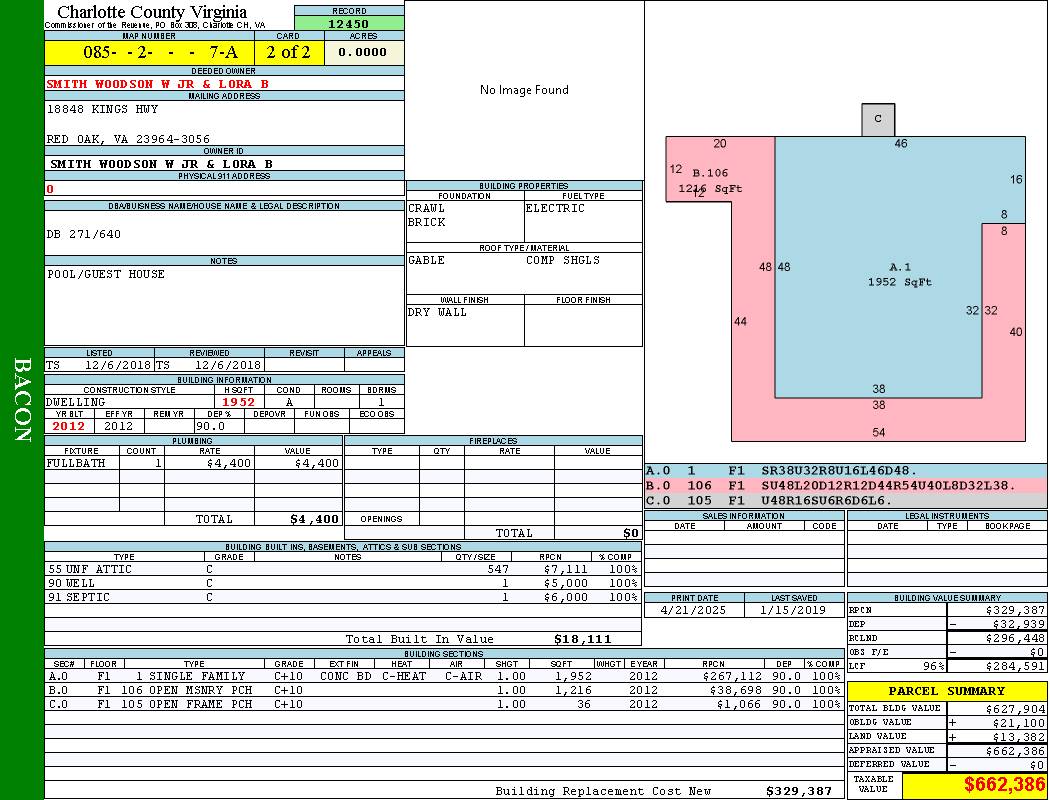Click the yellow Parcel Summary header
Image resolution: width=1050 pixels, height=800 pixels.
946,691
